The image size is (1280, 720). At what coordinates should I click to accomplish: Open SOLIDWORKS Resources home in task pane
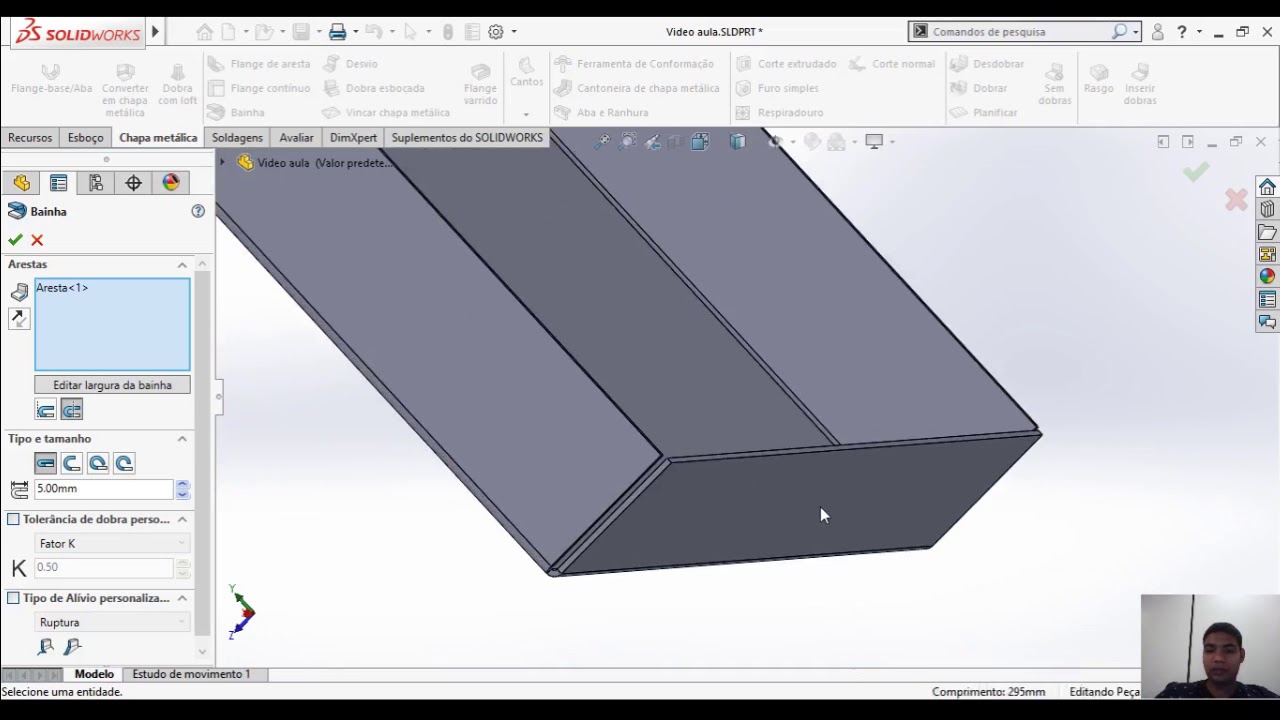(1267, 188)
